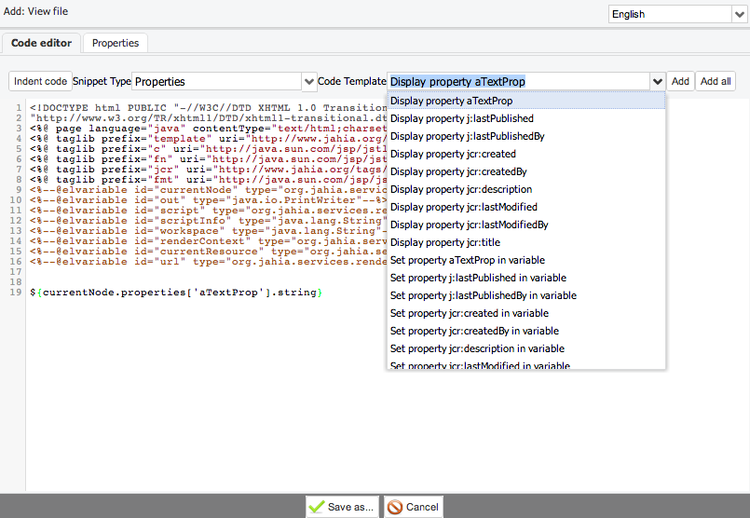Click the taglib prefix="jcr" line
750x518 pixels.
[208, 169]
